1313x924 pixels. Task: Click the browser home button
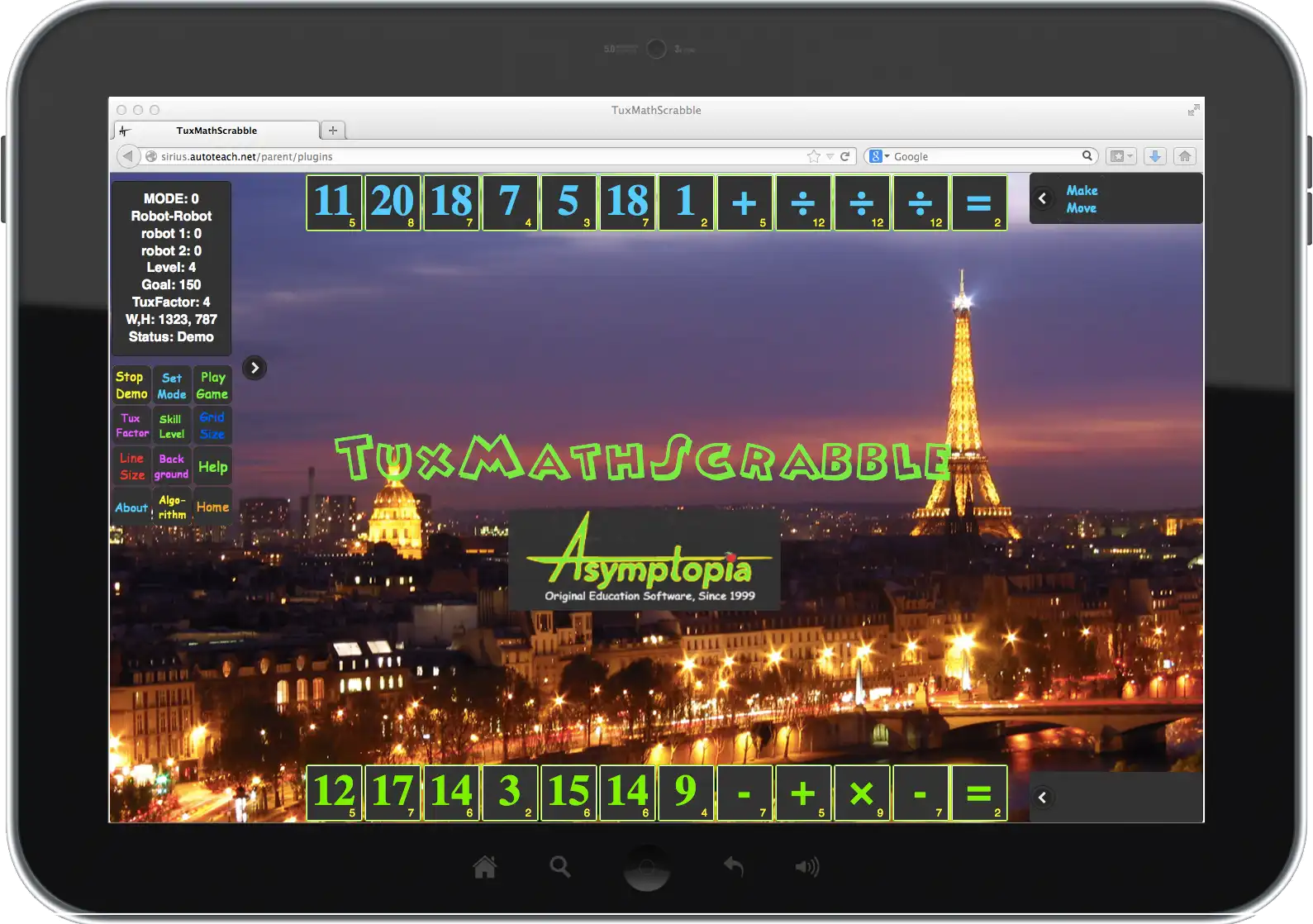coord(1185,156)
